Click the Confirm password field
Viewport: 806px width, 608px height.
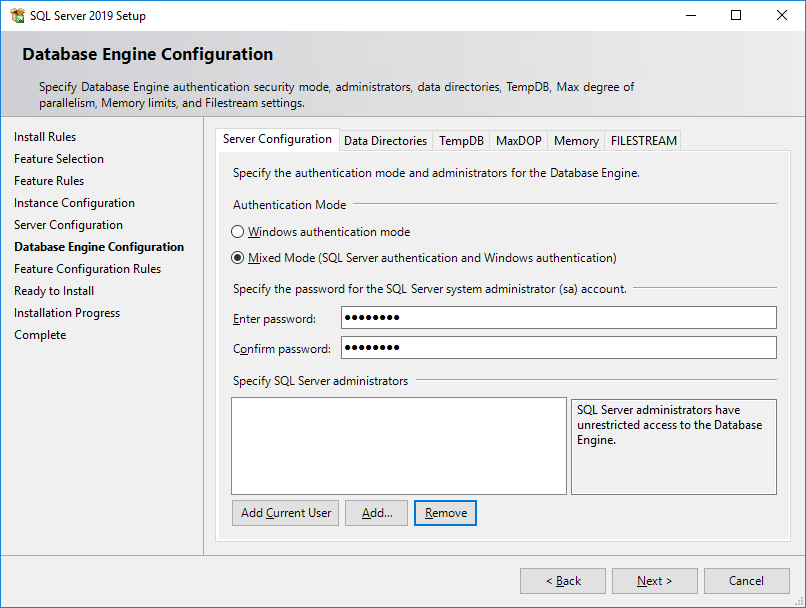[558, 348]
